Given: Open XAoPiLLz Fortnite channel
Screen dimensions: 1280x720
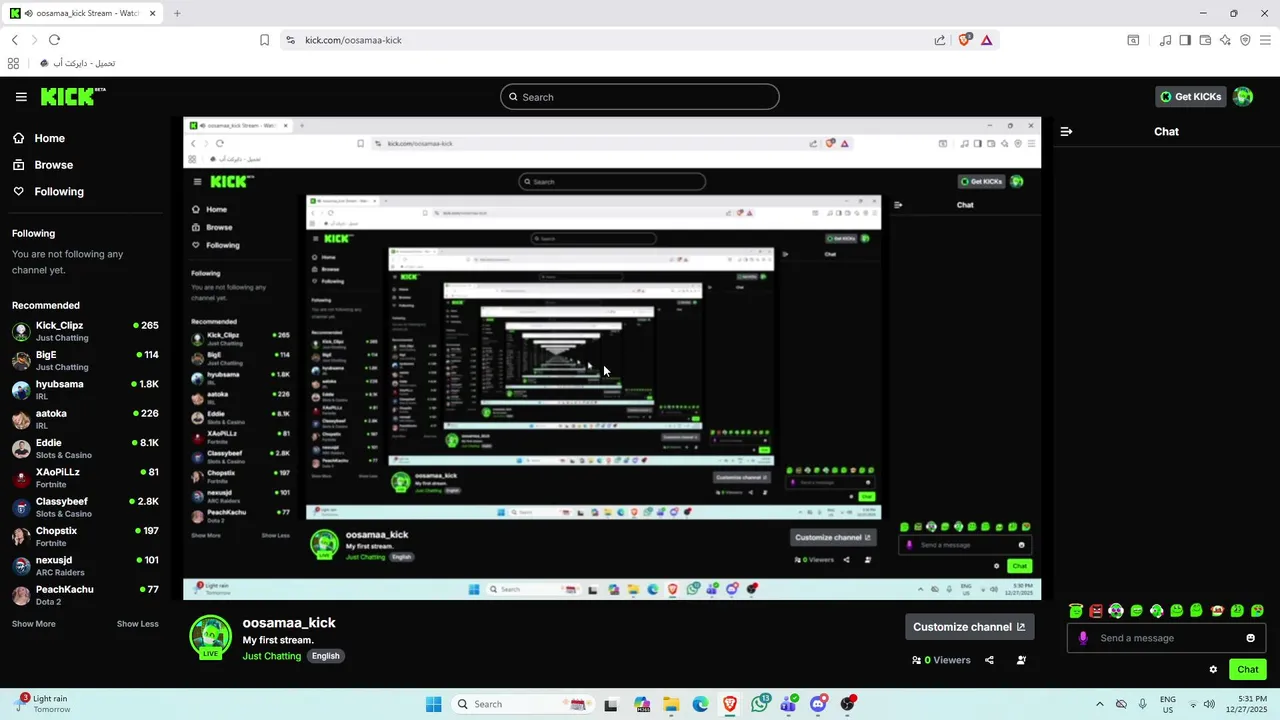Looking at the screenshot, I should tap(85, 478).
